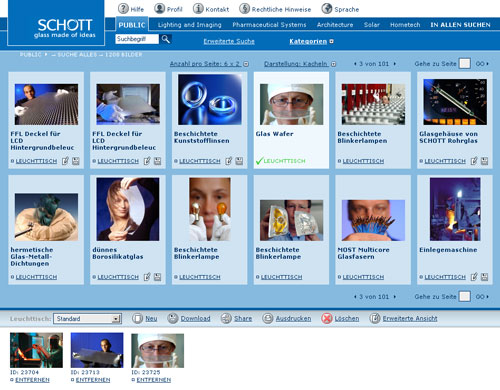Open Rechtliche Hinweise legal icon
Screen dimensions: 500x390
tap(245, 9)
